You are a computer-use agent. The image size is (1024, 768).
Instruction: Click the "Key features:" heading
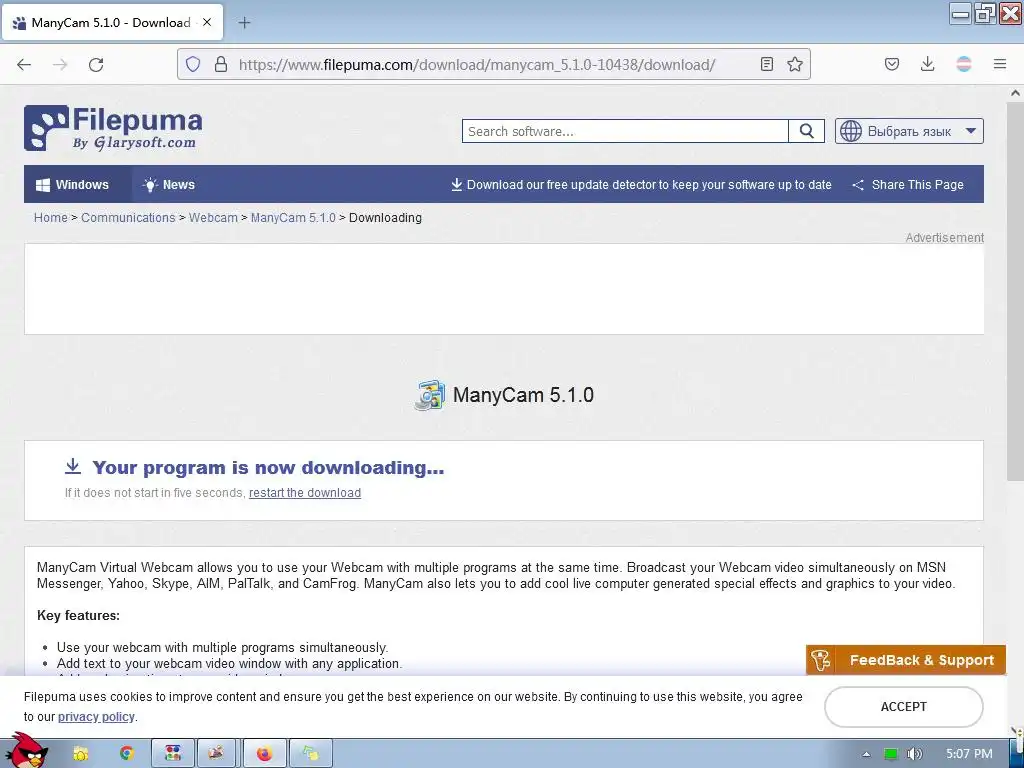(x=78, y=615)
